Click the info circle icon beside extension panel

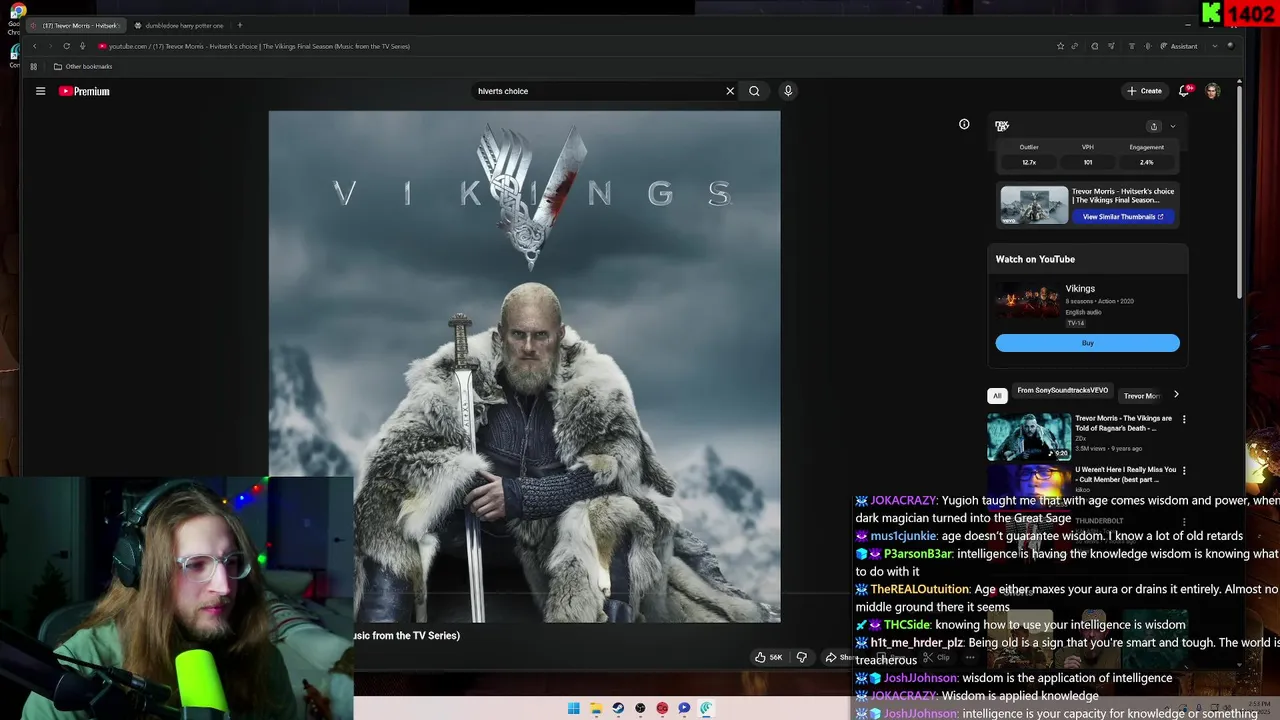964,125
